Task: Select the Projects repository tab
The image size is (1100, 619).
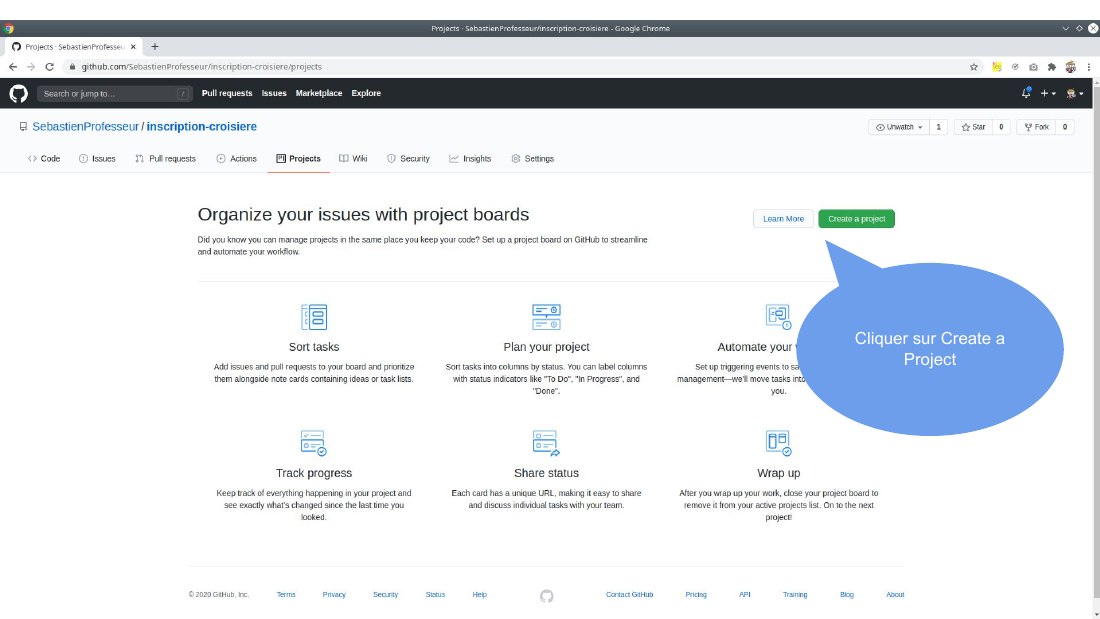Action: point(298,159)
